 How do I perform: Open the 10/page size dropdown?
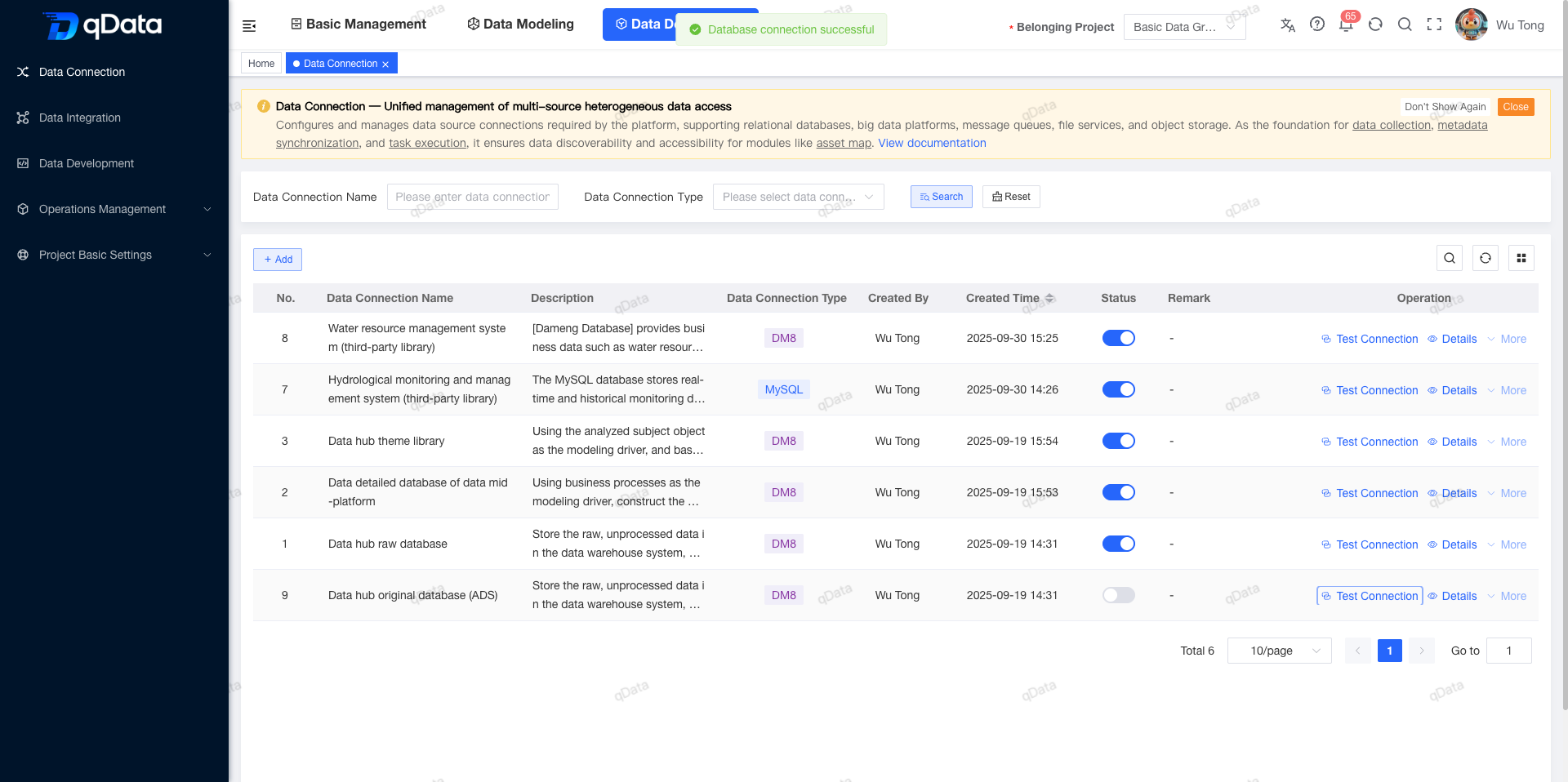point(1280,651)
